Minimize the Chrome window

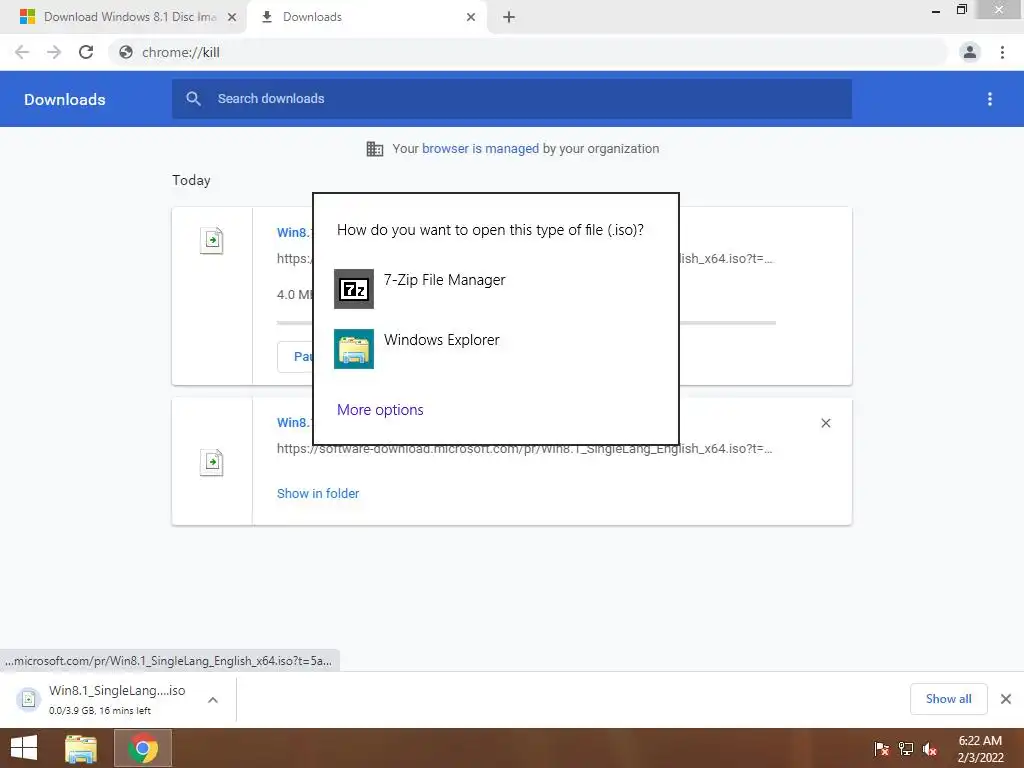coord(936,10)
